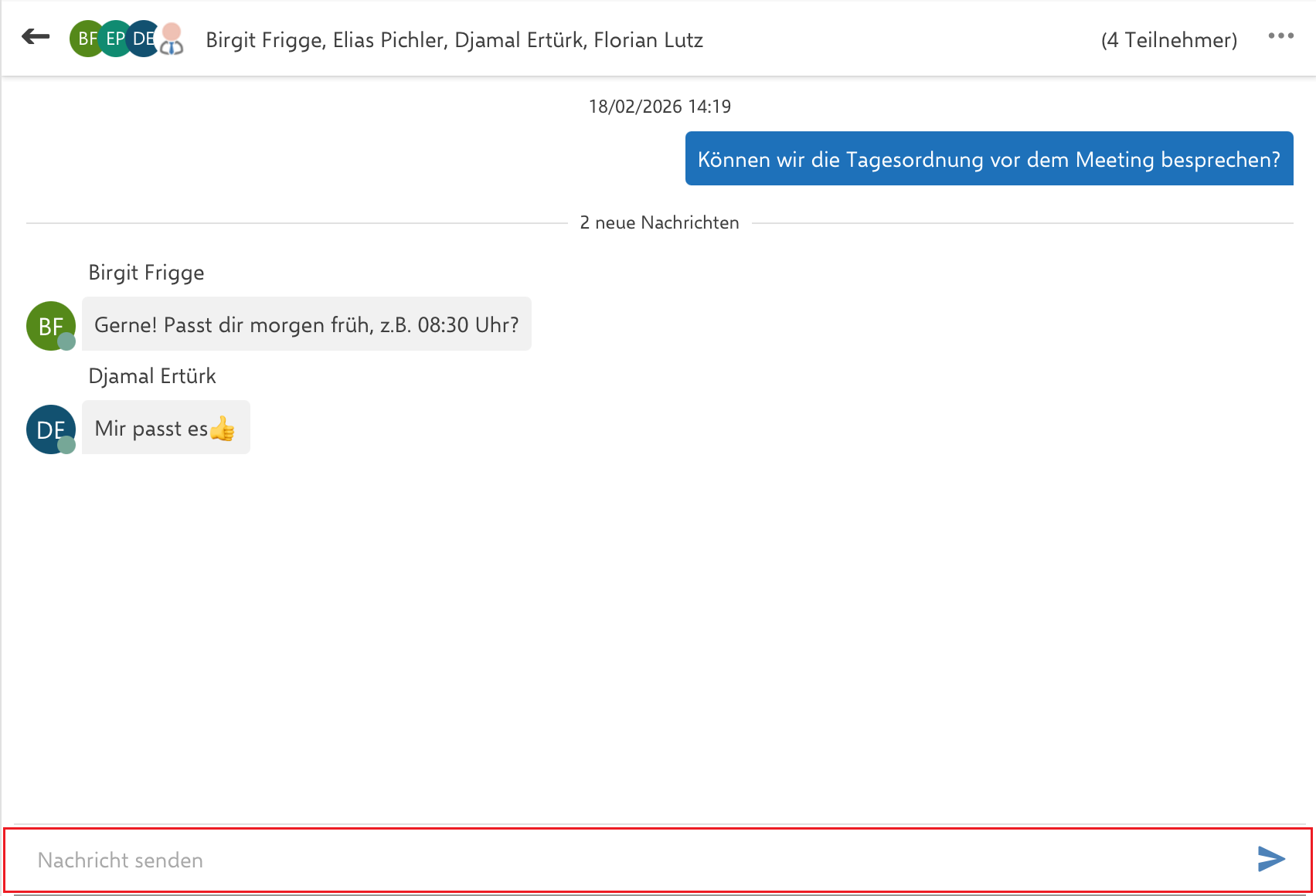
Task: Click the '2 neue Nachrichten' divider
Action: 659,223
